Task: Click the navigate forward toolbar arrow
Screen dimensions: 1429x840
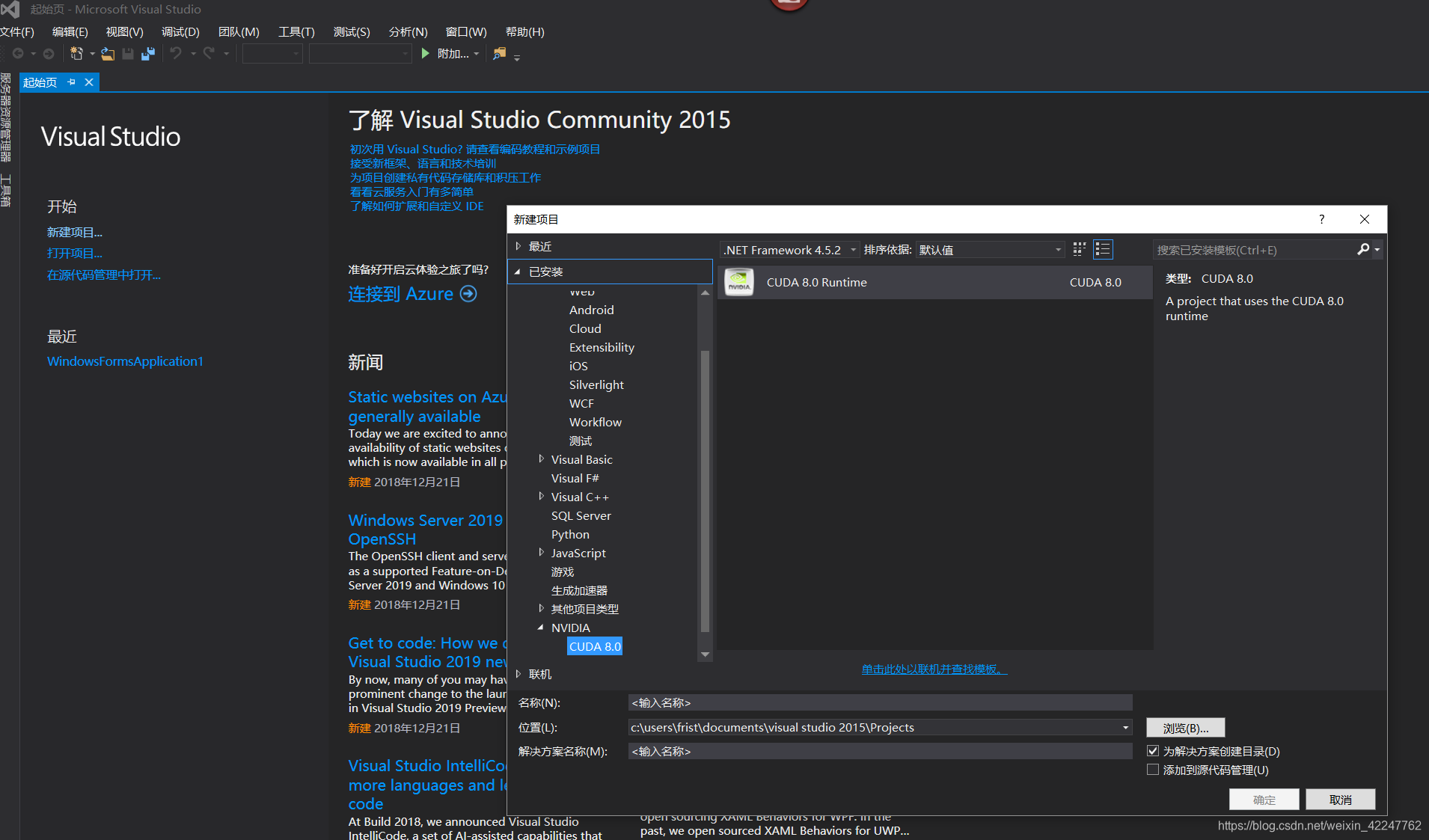Action: [x=49, y=53]
